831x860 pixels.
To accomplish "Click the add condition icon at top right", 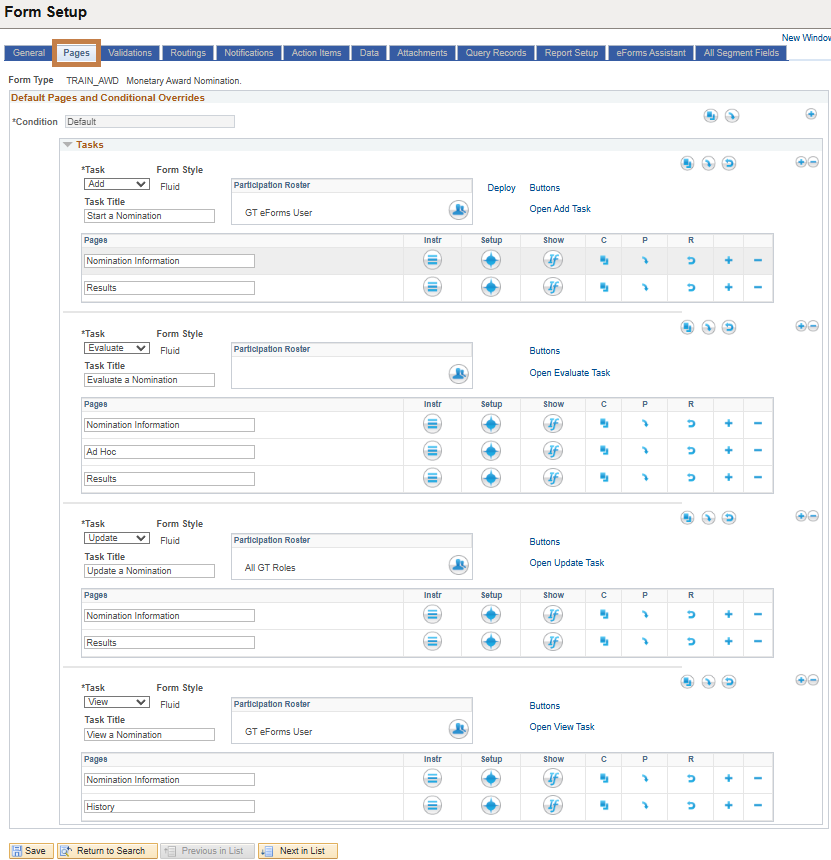I will click(811, 114).
